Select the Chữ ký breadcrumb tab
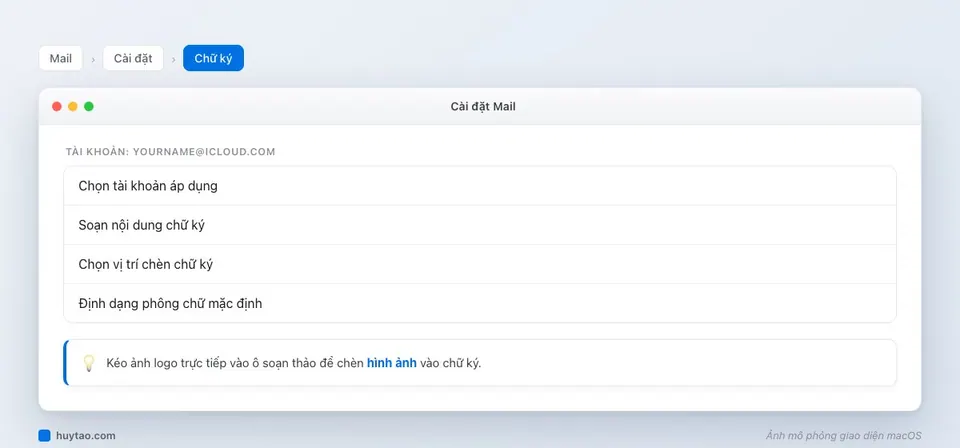The height and width of the screenshot is (448, 960). pos(213,58)
